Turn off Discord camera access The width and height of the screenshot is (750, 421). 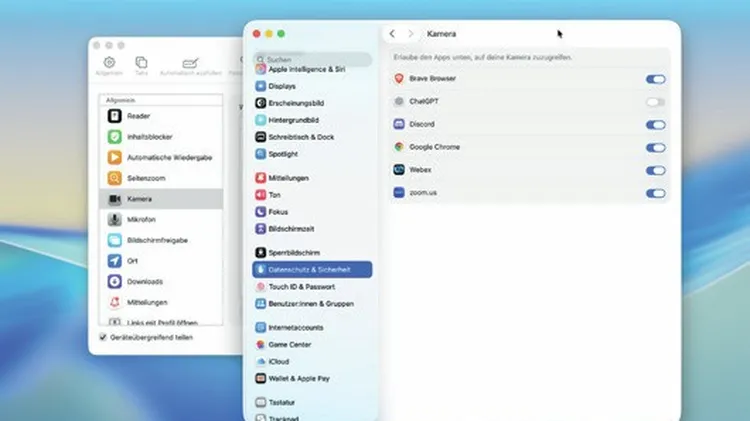[655, 125]
